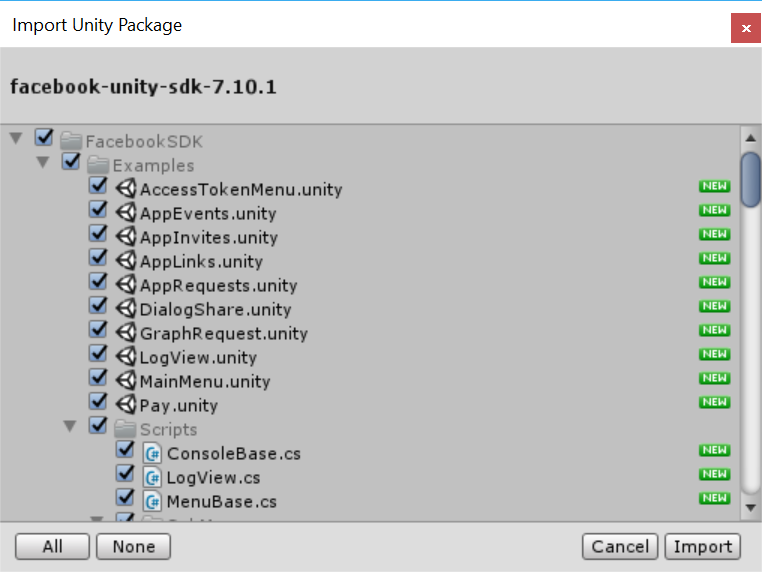Select the AppRequests.unity entry

(x=218, y=285)
